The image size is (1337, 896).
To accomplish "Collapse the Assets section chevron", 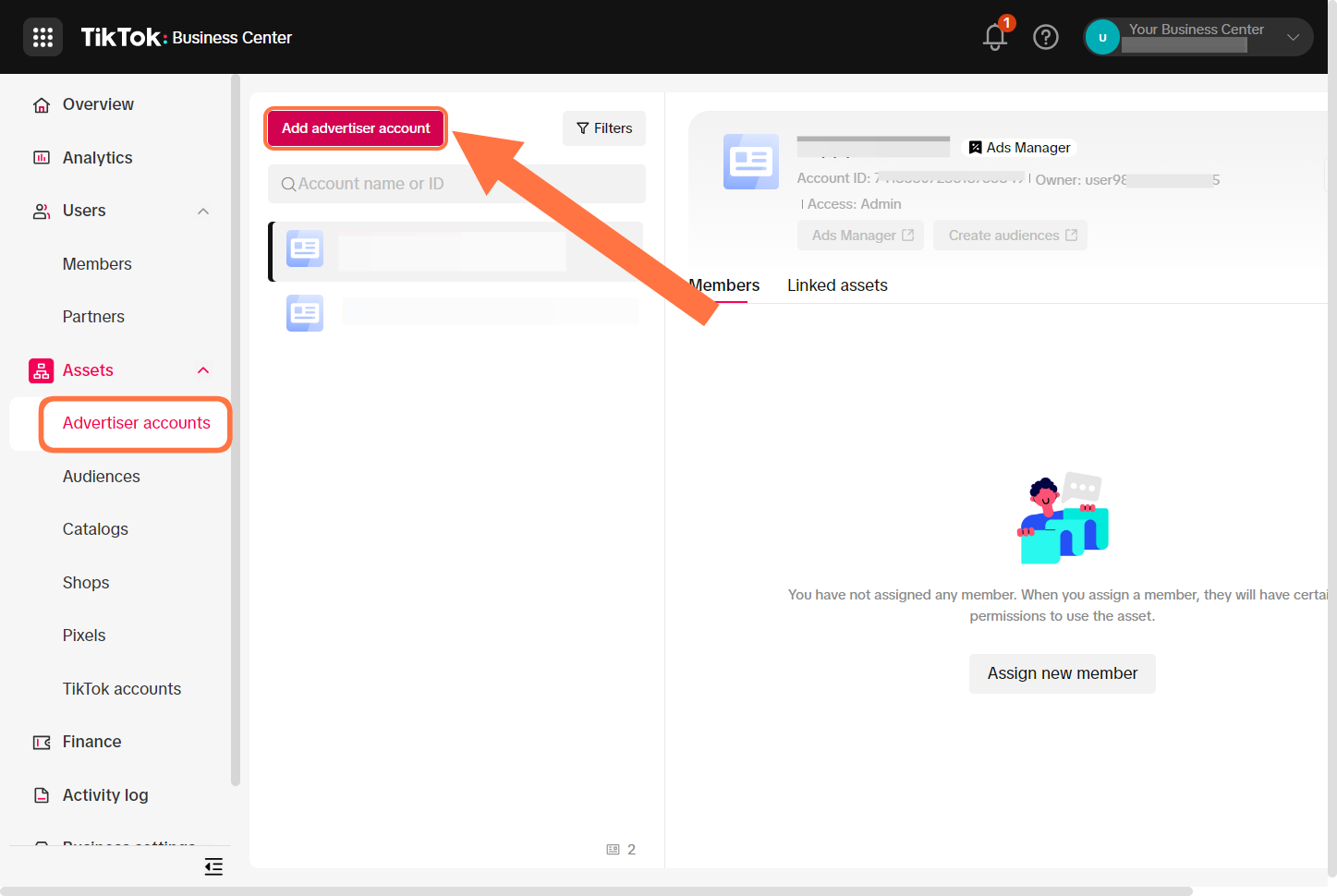I will coord(203,370).
